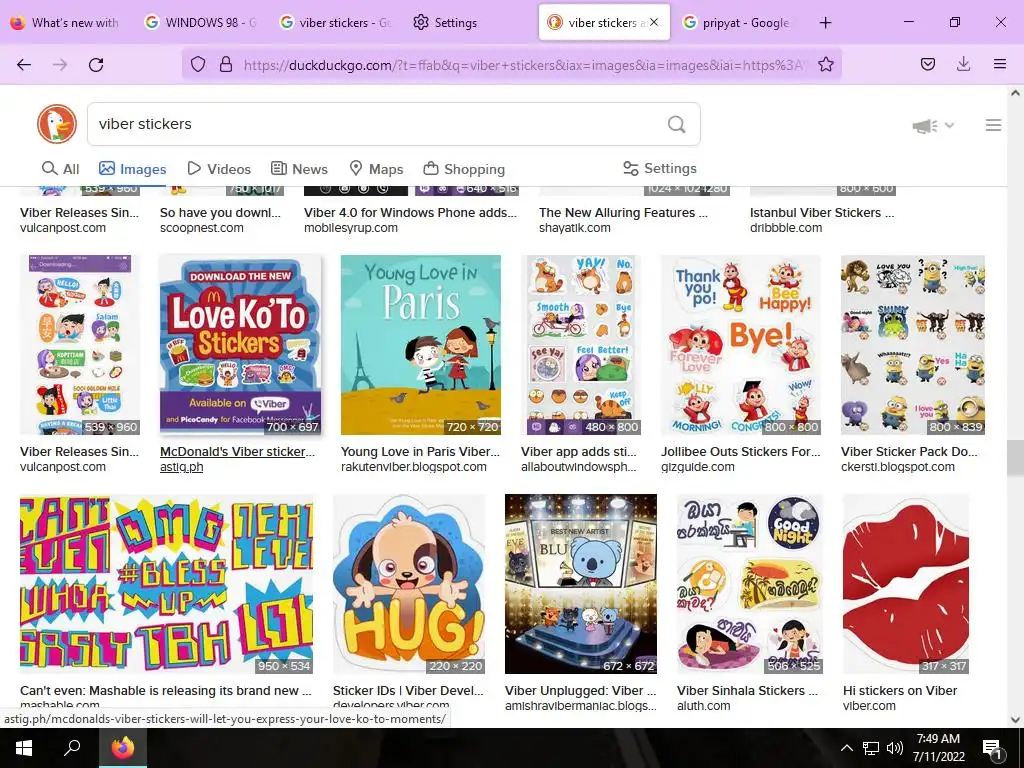Open the network status tray icon

point(871,748)
